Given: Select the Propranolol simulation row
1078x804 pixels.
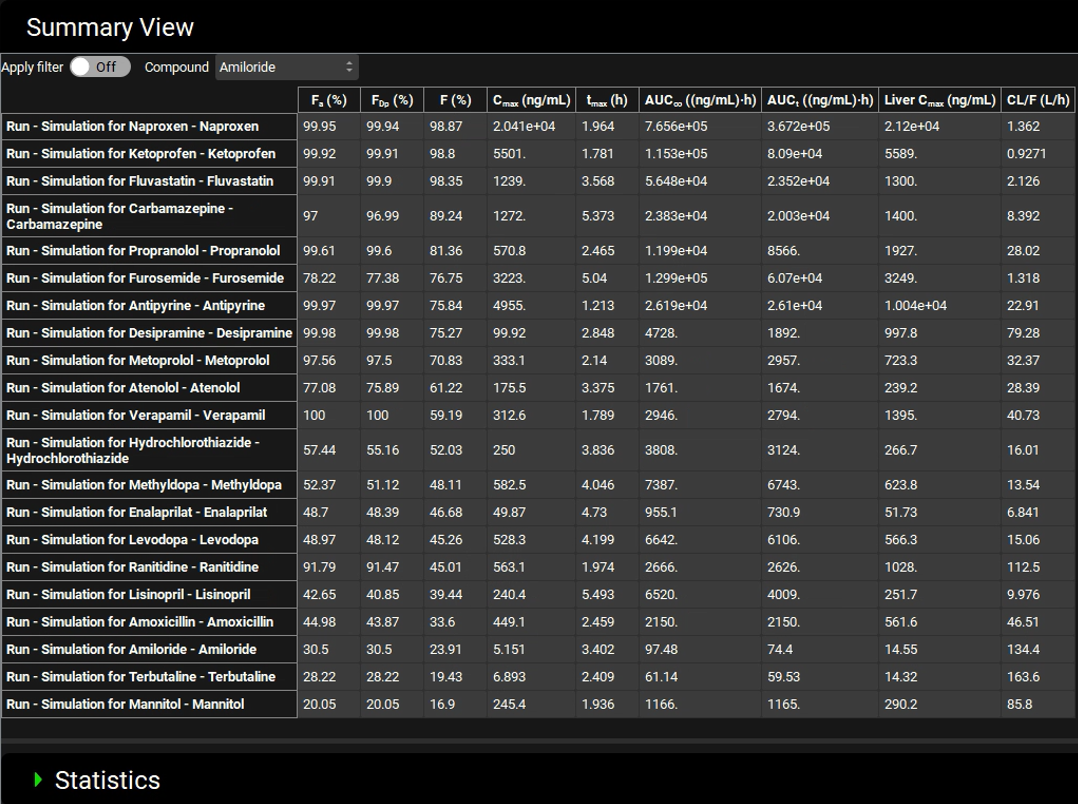Looking at the screenshot, I should [143, 251].
